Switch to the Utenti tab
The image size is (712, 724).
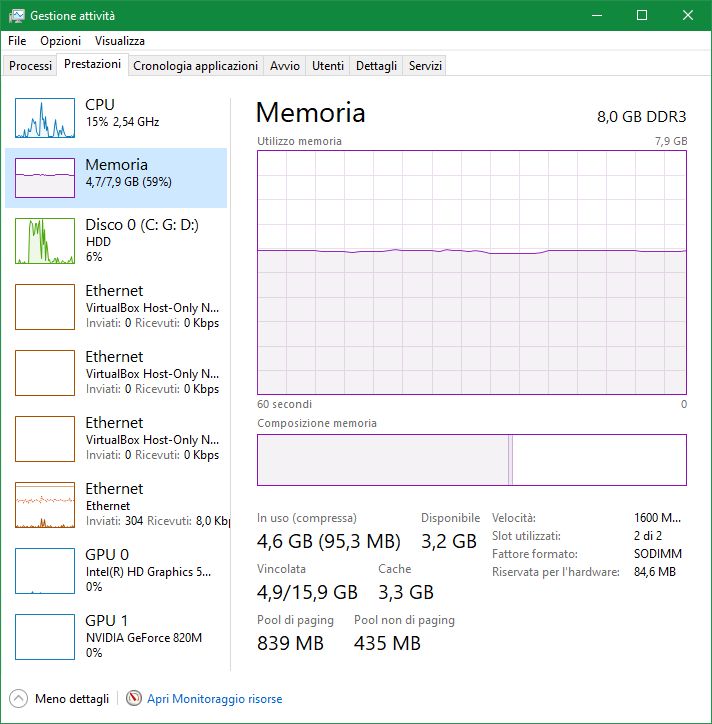point(328,66)
